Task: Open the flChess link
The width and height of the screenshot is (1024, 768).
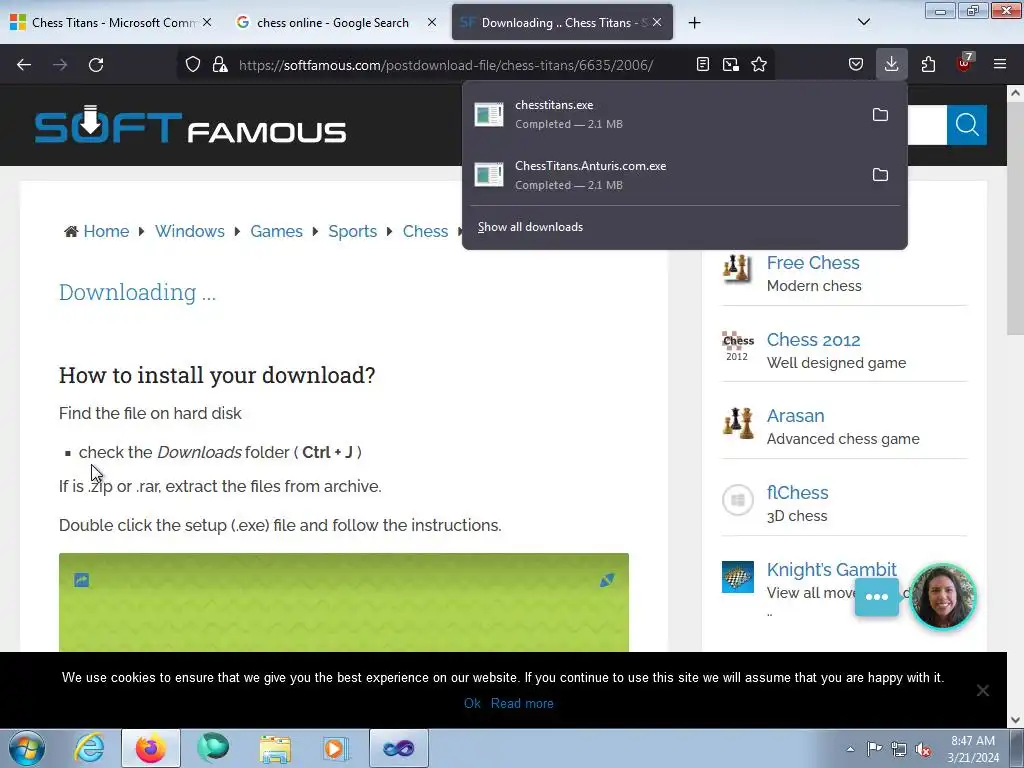Action: coord(797,492)
